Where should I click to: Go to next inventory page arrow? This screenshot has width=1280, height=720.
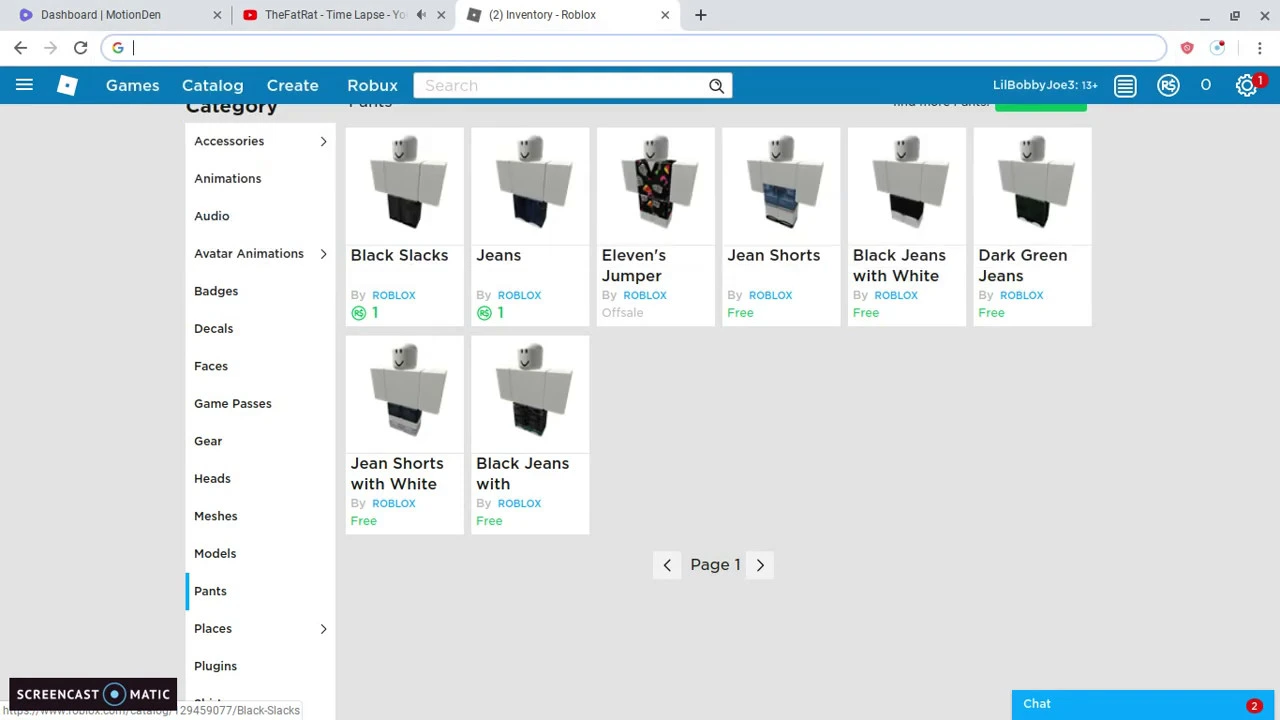tap(760, 565)
